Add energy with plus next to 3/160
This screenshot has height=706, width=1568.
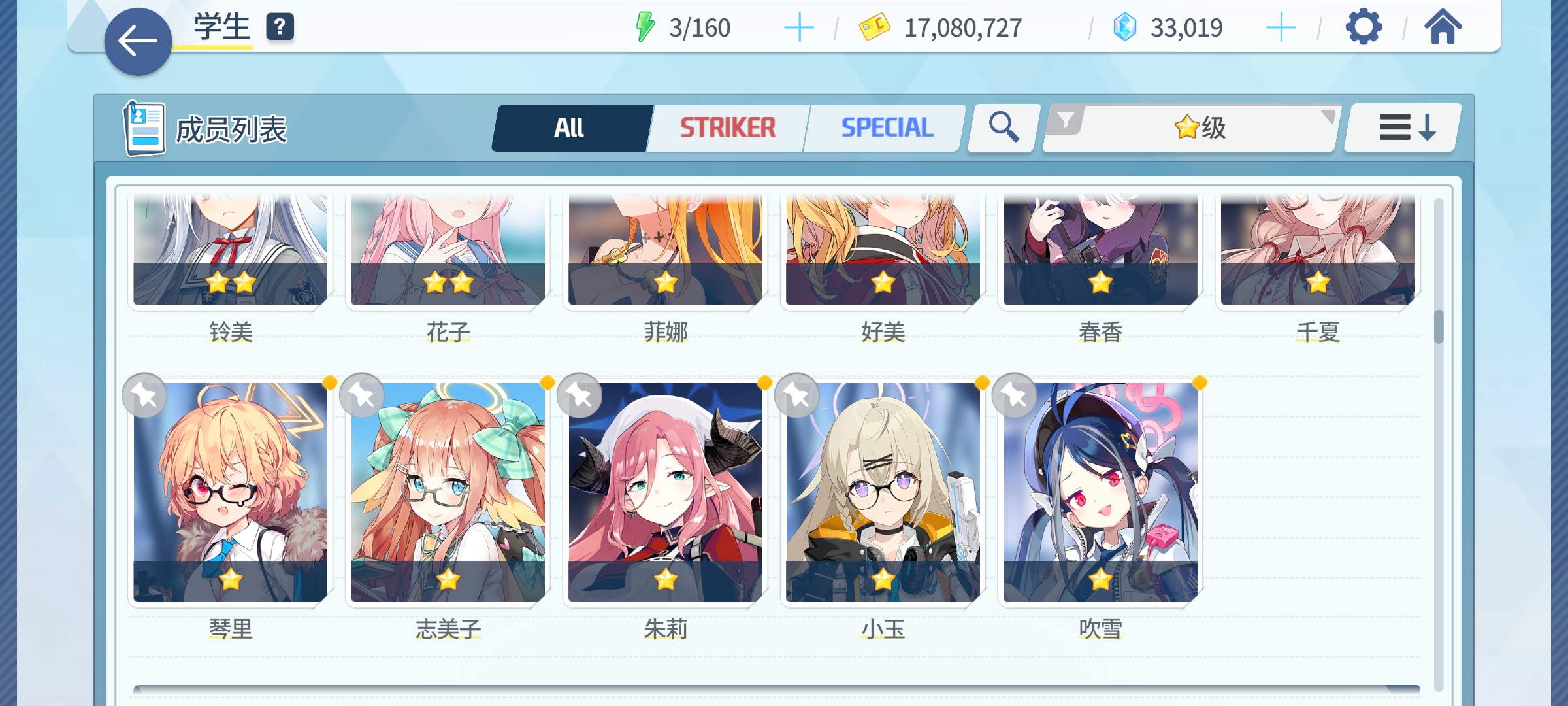[798, 28]
